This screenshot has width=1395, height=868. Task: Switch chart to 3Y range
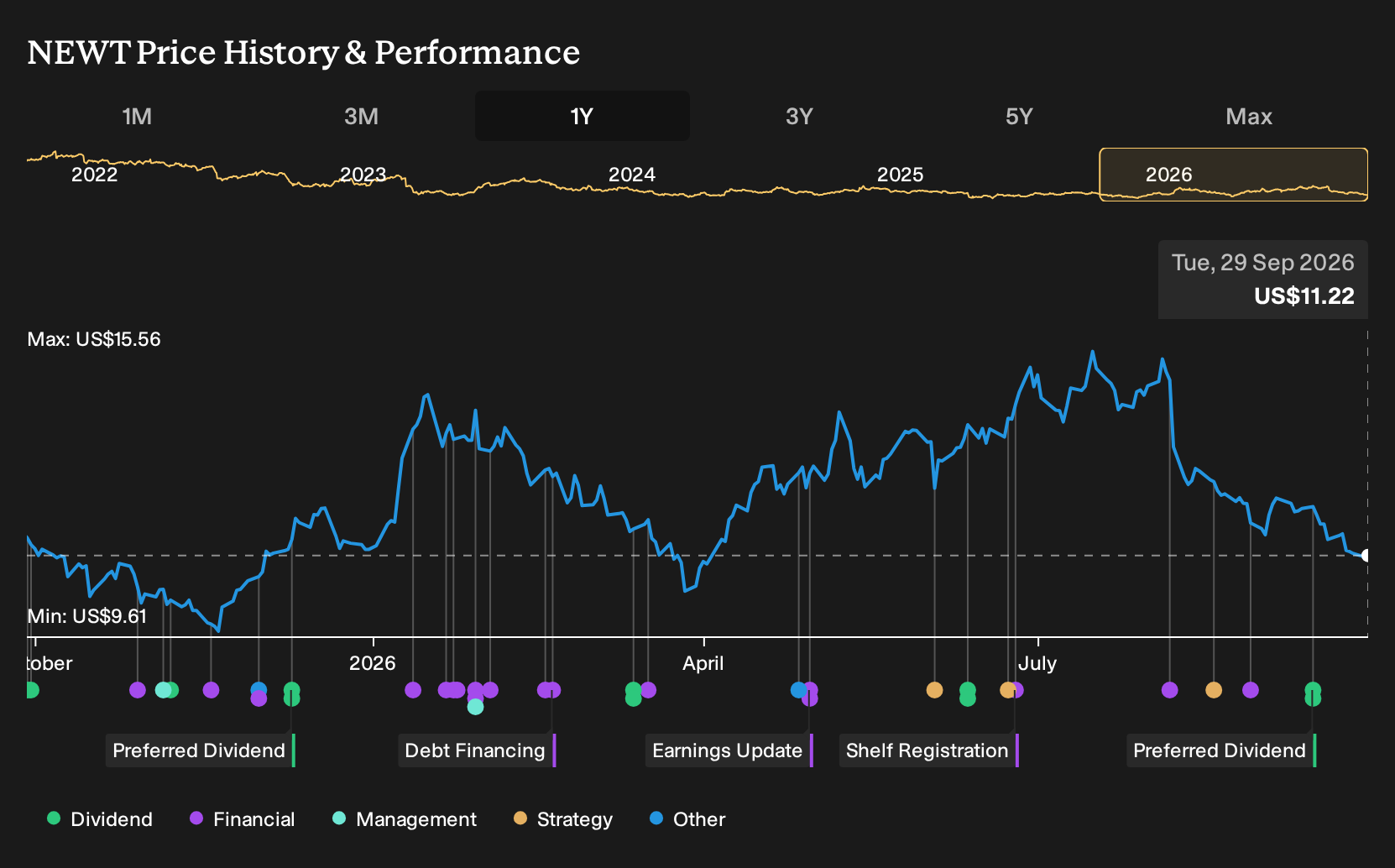click(x=799, y=116)
